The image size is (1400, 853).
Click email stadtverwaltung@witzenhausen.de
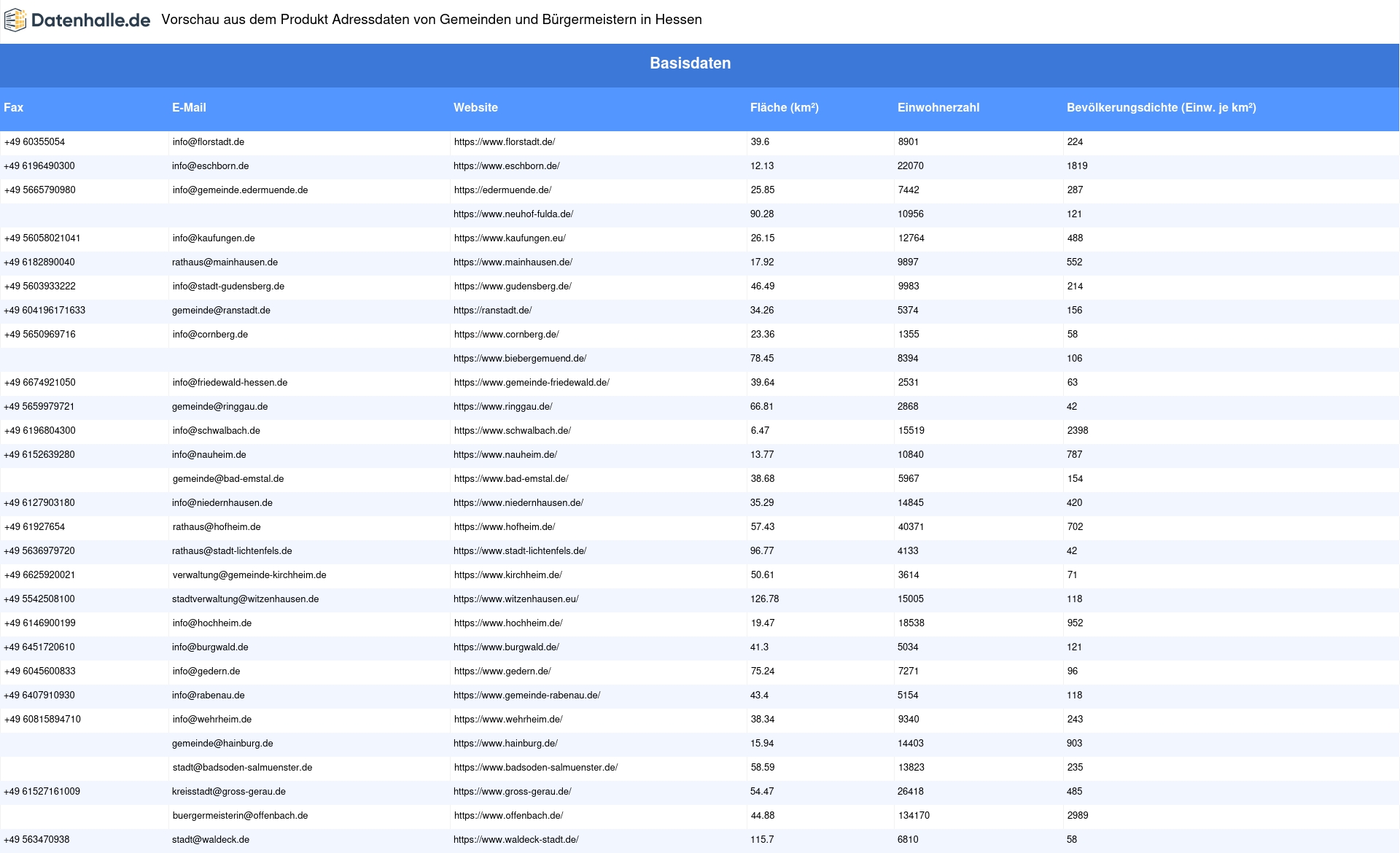pos(246,599)
